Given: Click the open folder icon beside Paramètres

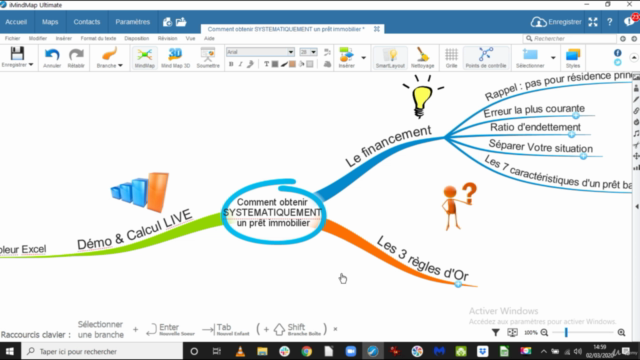Looking at the screenshot, I should 181,22.
